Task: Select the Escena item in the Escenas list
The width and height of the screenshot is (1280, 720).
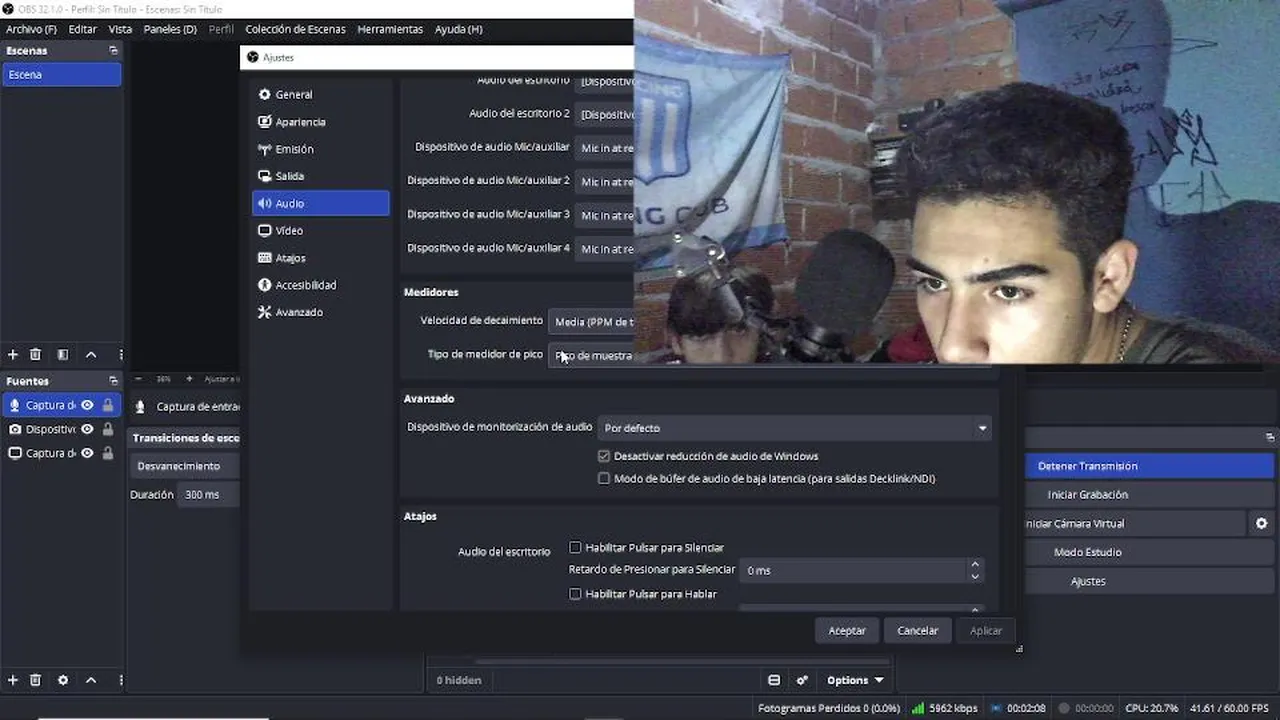Action: coord(62,74)
